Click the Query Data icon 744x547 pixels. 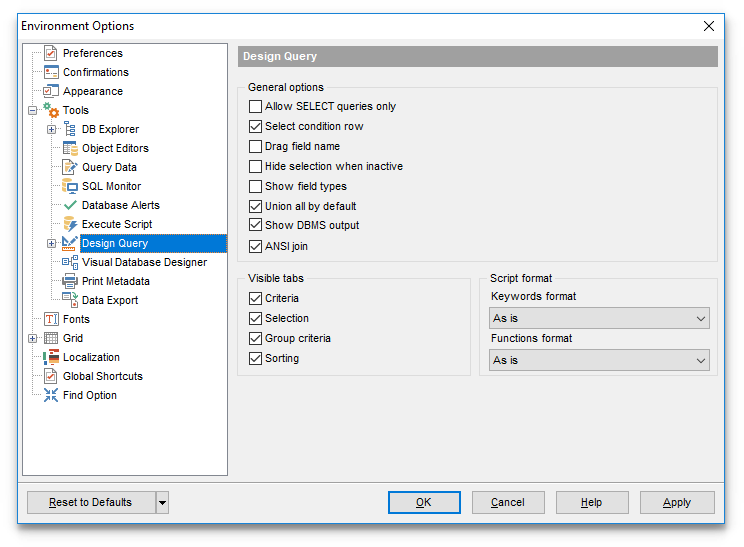click(70, 167)
